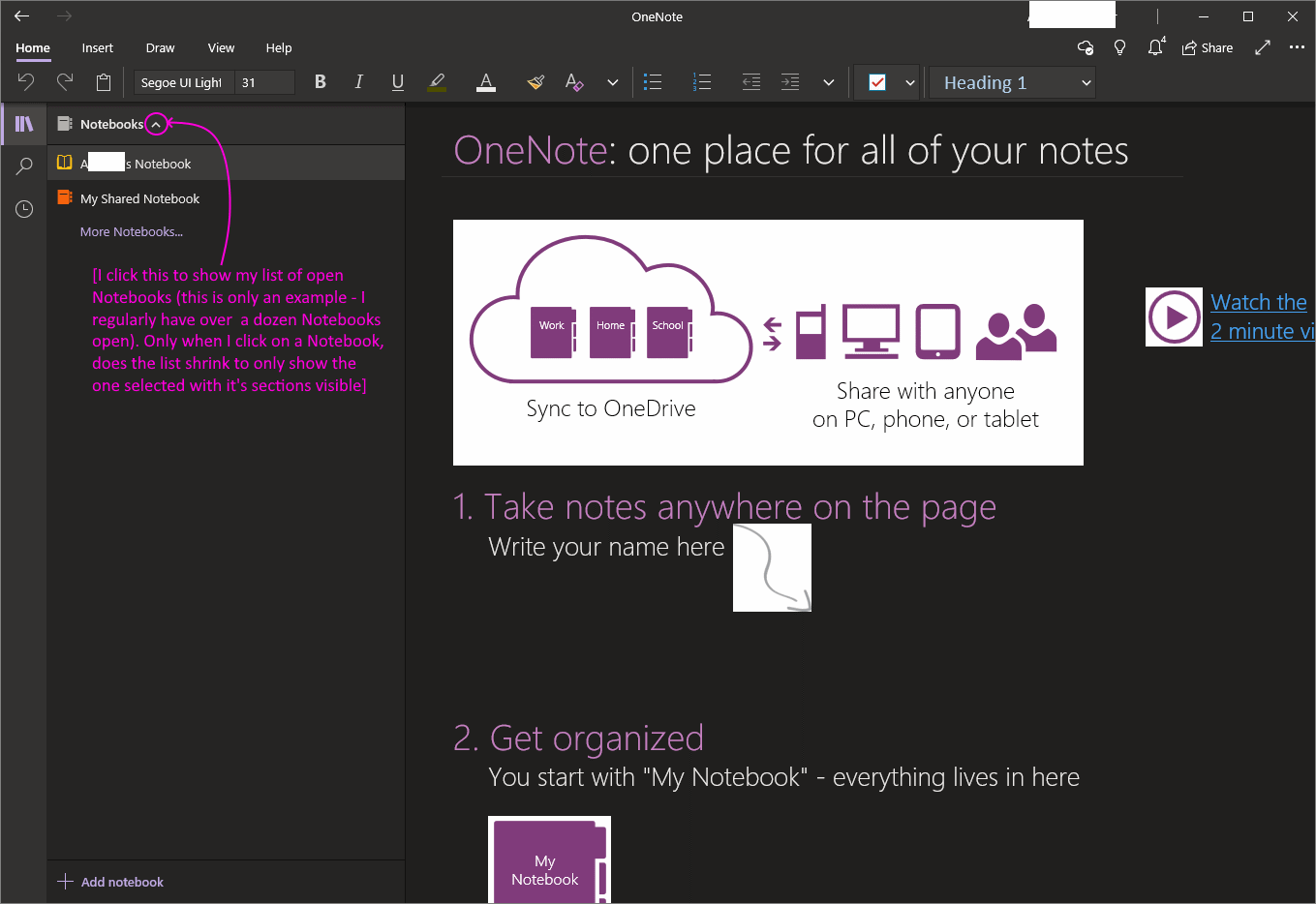Open the tags dropdown arrow

[910, 82]
